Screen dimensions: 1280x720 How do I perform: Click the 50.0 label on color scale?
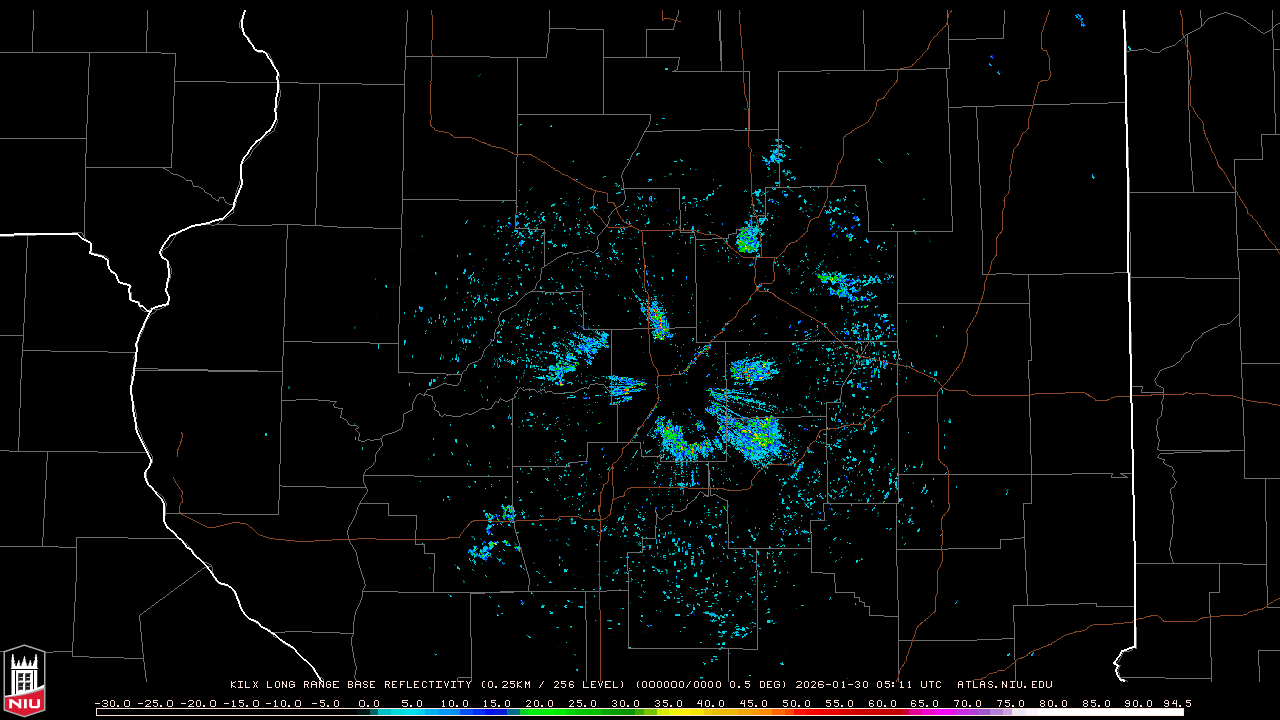click(x=796, y=703)
